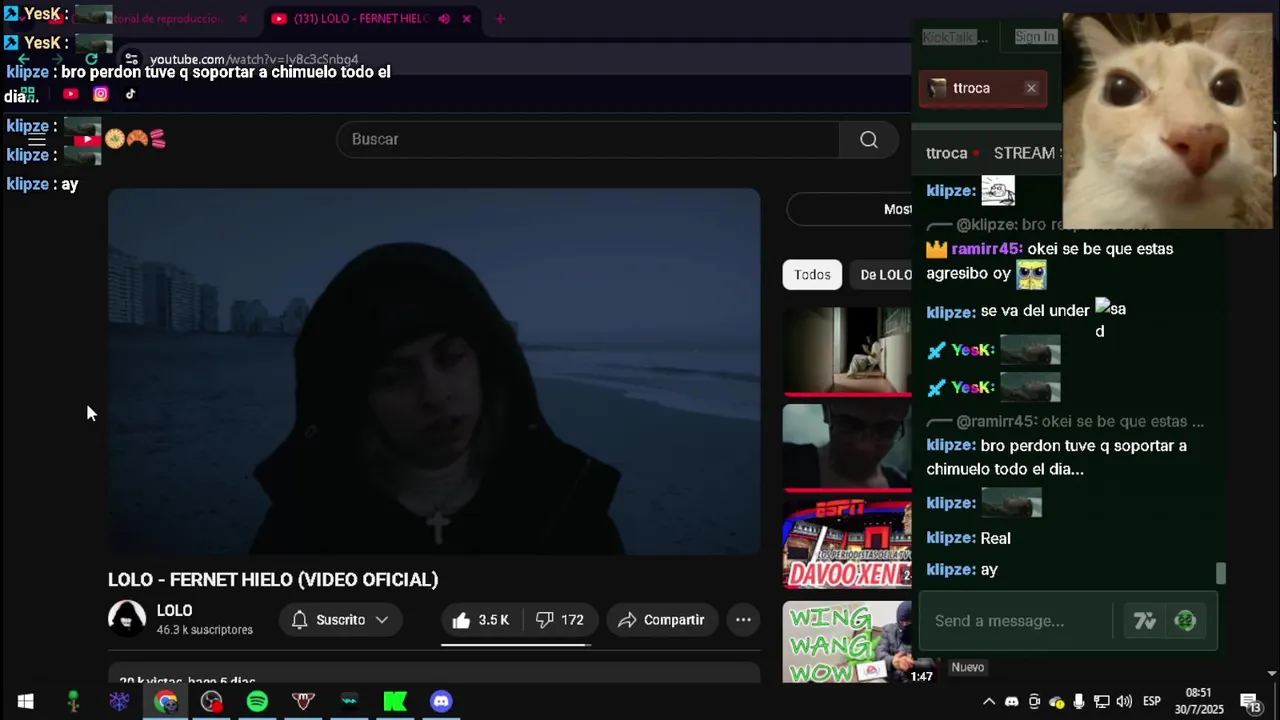1280x720 pixels.
Task: Click the LOLO channel avatar
Action: pos(127,620)
